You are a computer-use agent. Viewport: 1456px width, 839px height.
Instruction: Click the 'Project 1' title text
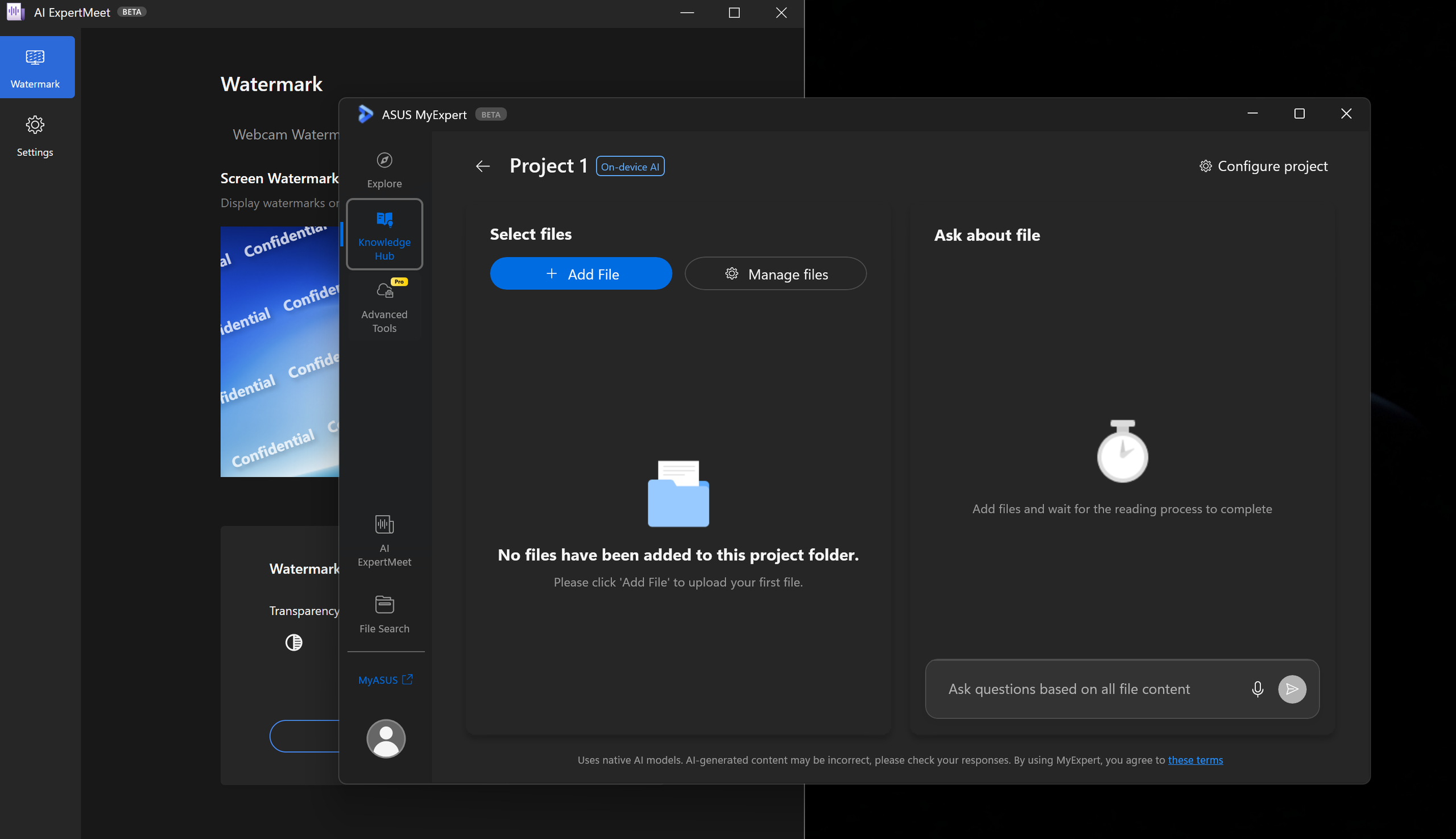click(549, 166)
